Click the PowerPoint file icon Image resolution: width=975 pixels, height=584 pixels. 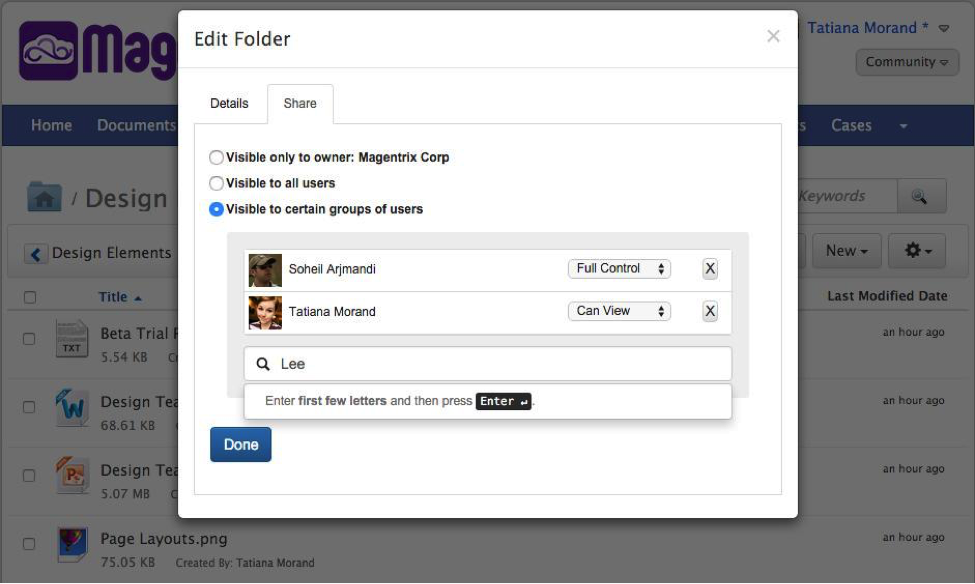(71, 475)
